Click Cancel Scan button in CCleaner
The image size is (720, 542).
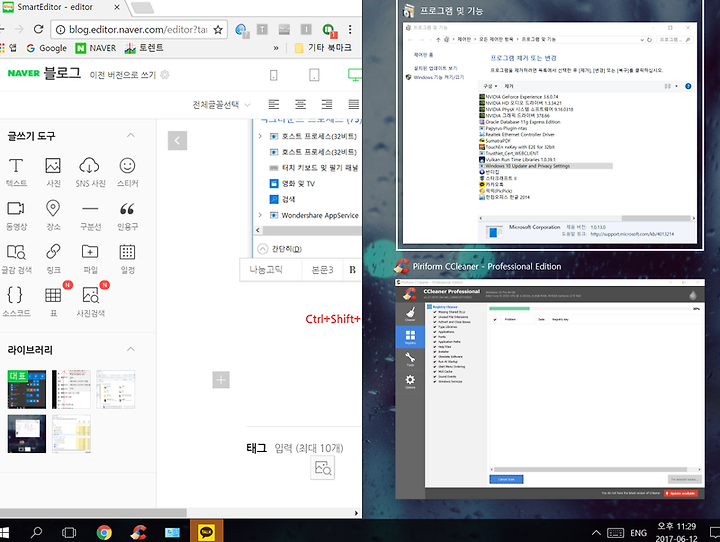[506, 479]
